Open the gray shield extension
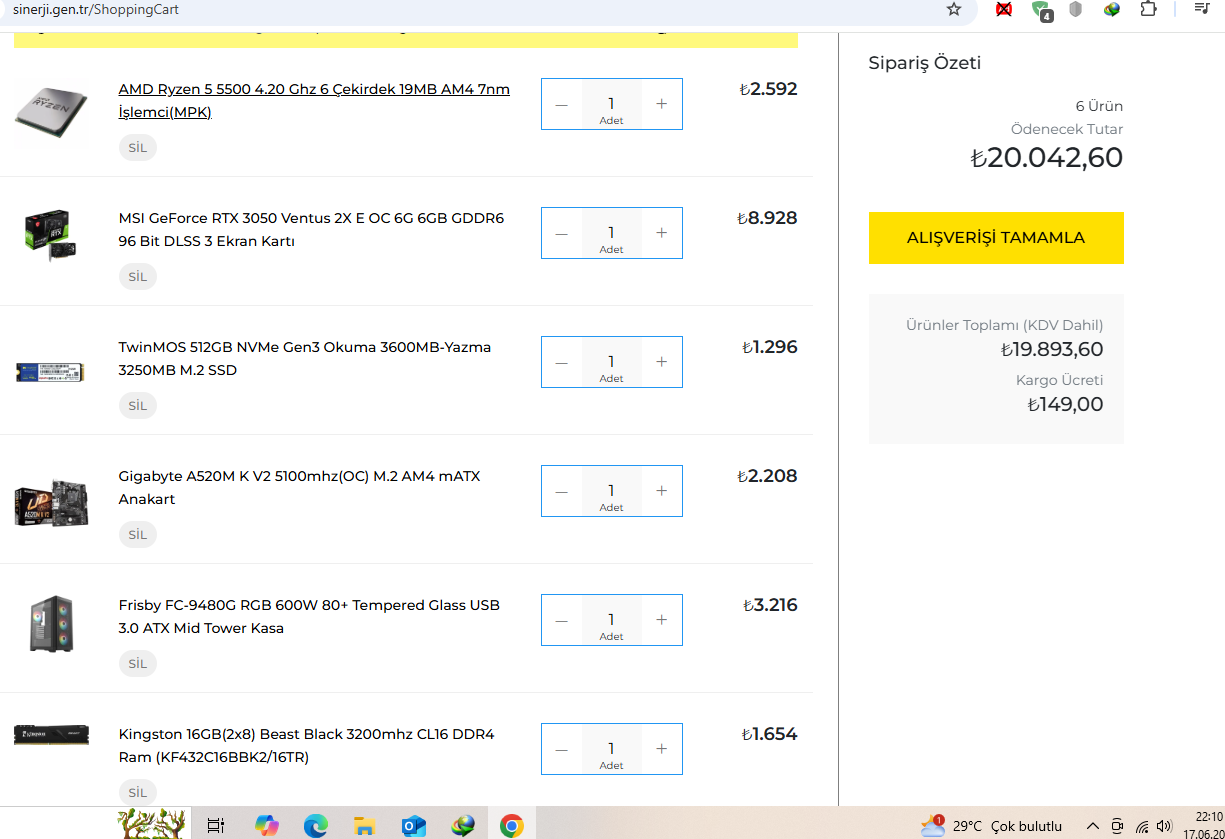 point(1076,9)
